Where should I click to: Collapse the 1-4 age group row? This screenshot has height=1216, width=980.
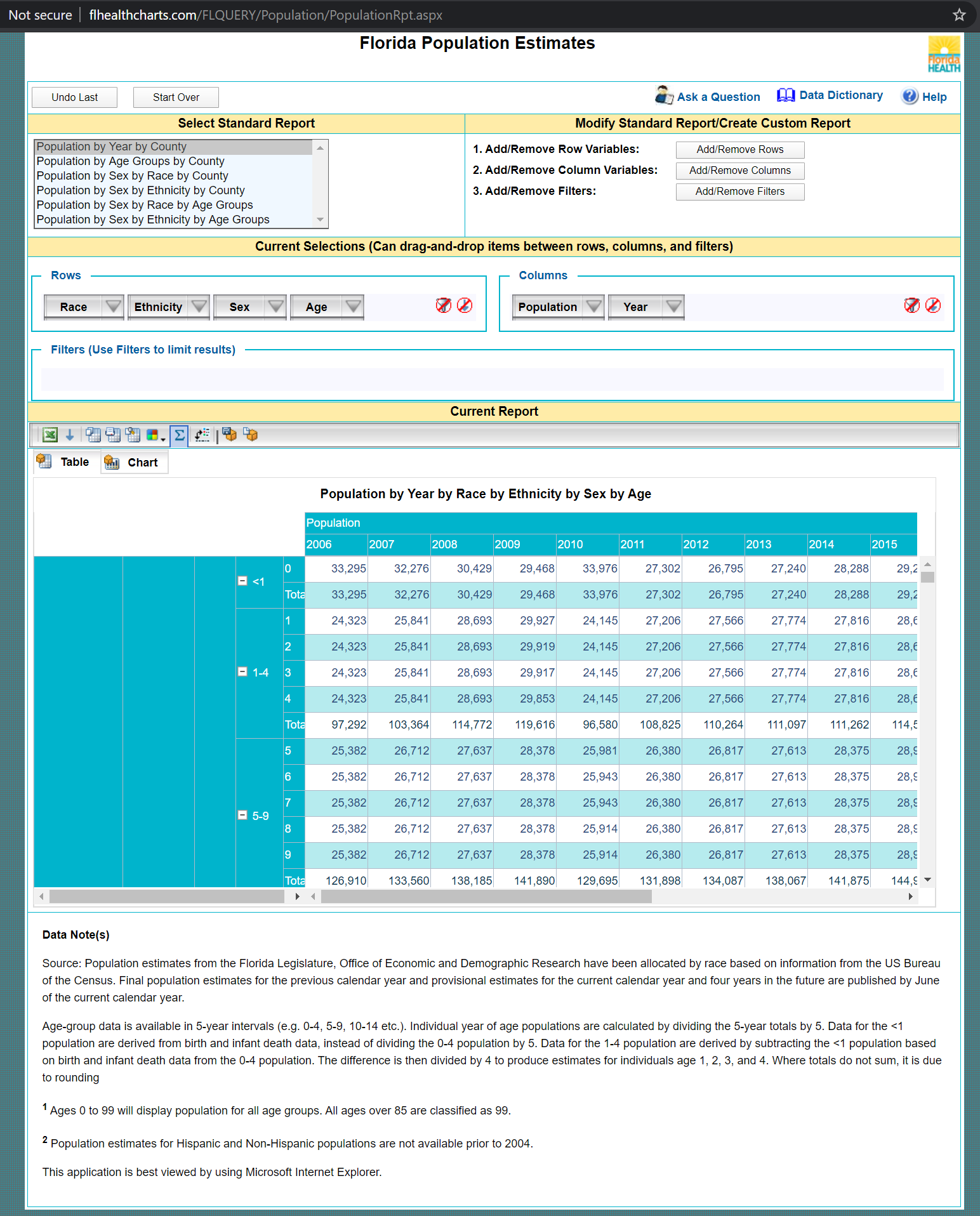(242, 671)
